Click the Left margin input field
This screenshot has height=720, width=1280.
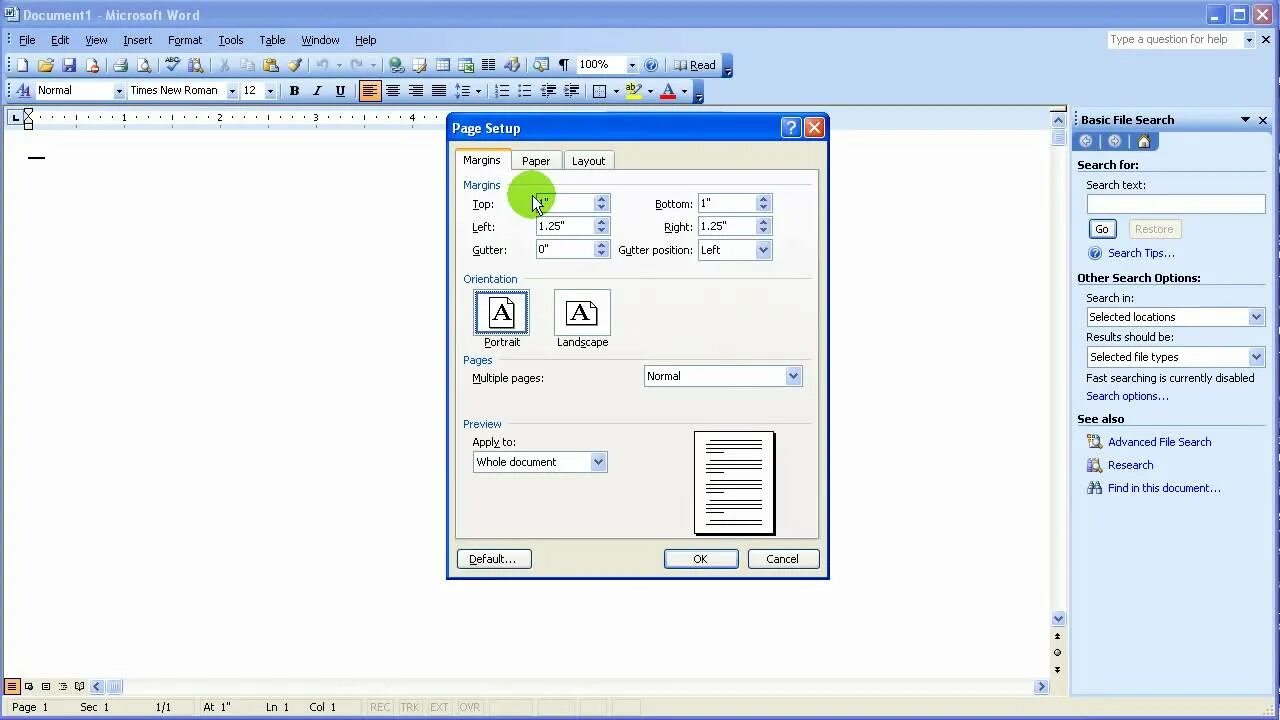(x=565, y=227)
